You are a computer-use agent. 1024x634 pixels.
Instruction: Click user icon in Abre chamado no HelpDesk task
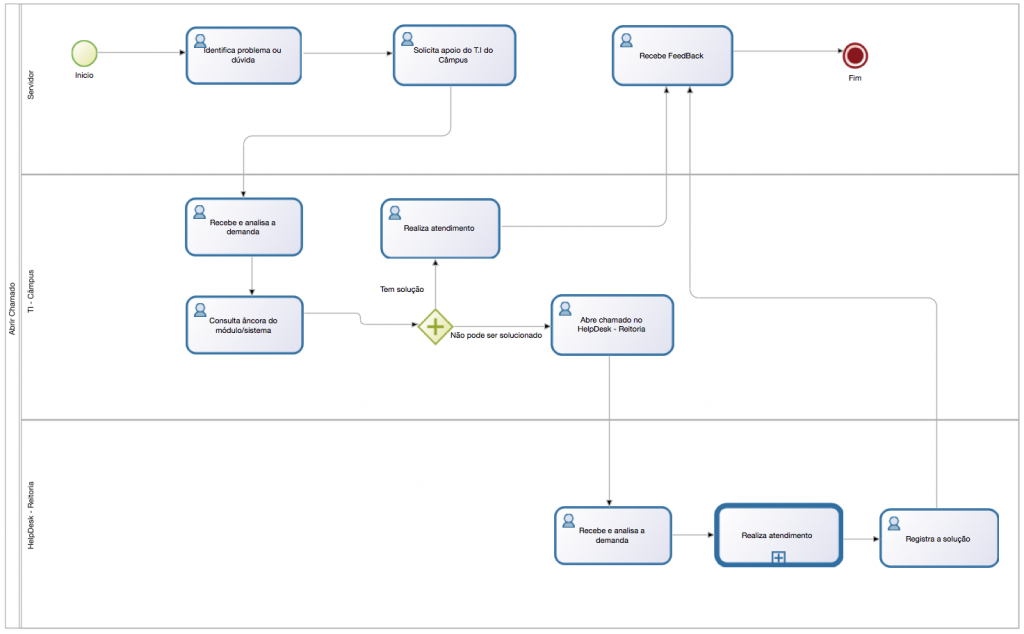[x=566, y=308]
